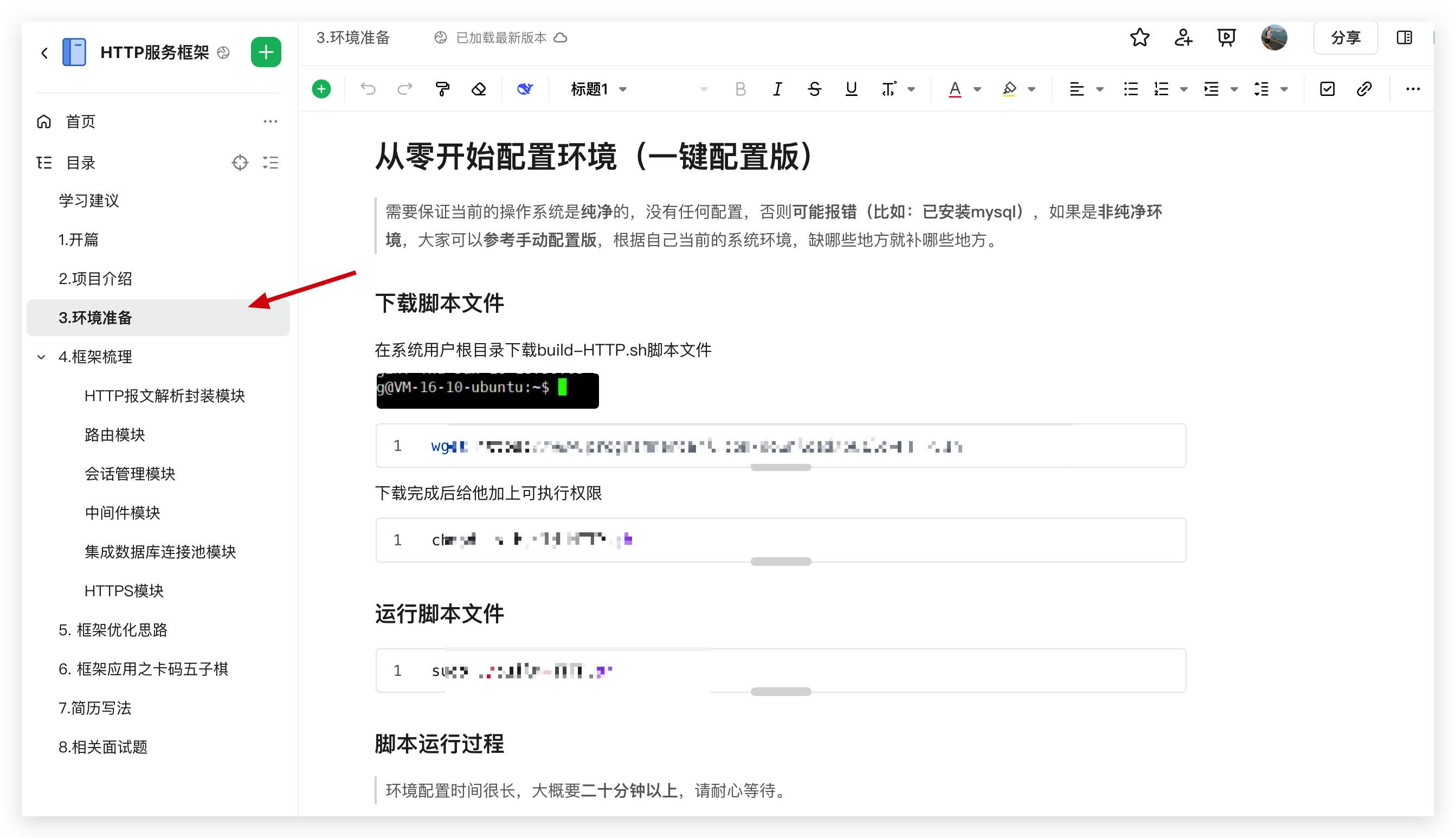Select the format painter tool

click(442, 89)
